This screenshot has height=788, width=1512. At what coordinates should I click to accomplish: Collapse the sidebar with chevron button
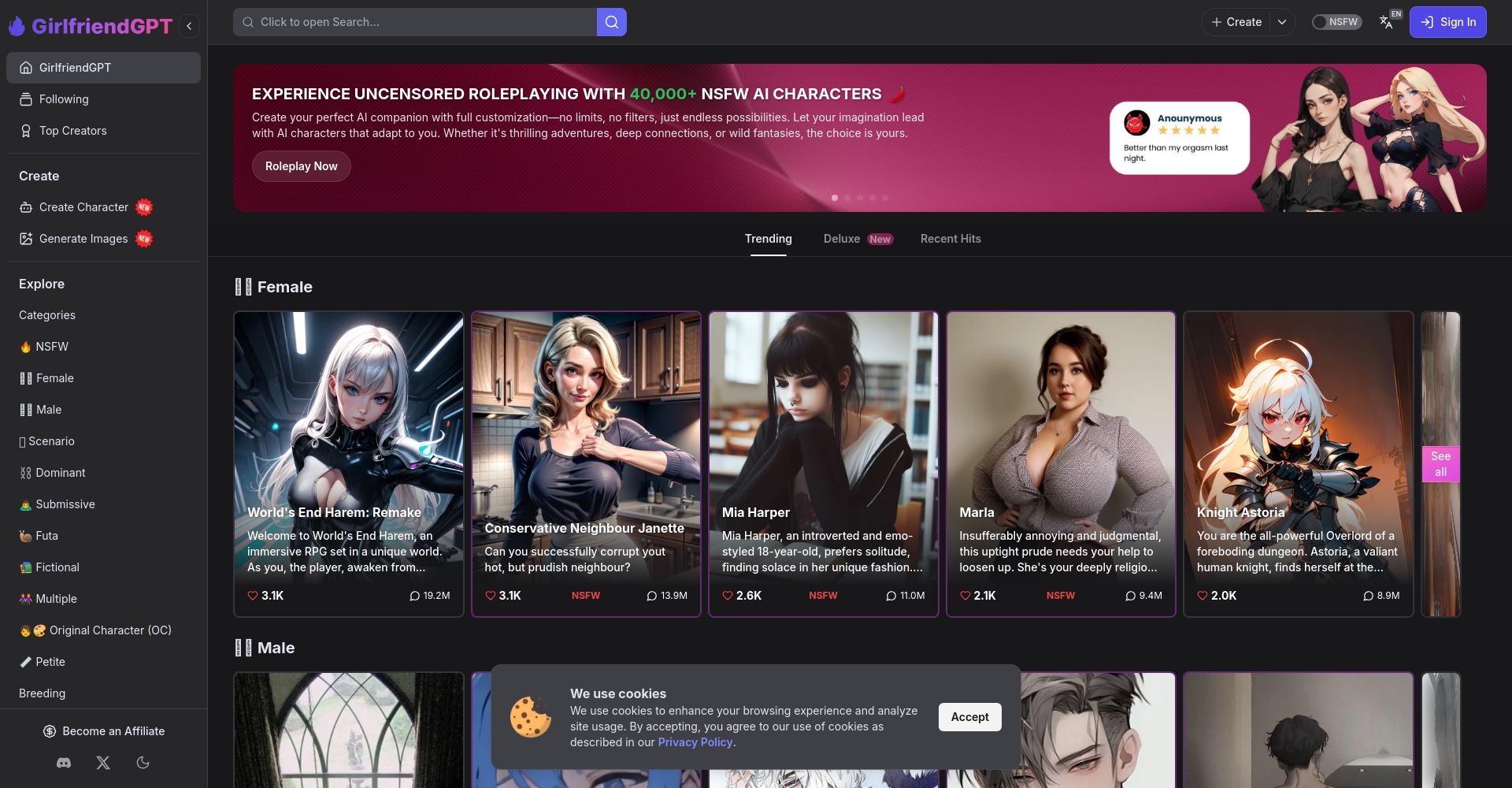pyautogui.click(x=189, y=26)
